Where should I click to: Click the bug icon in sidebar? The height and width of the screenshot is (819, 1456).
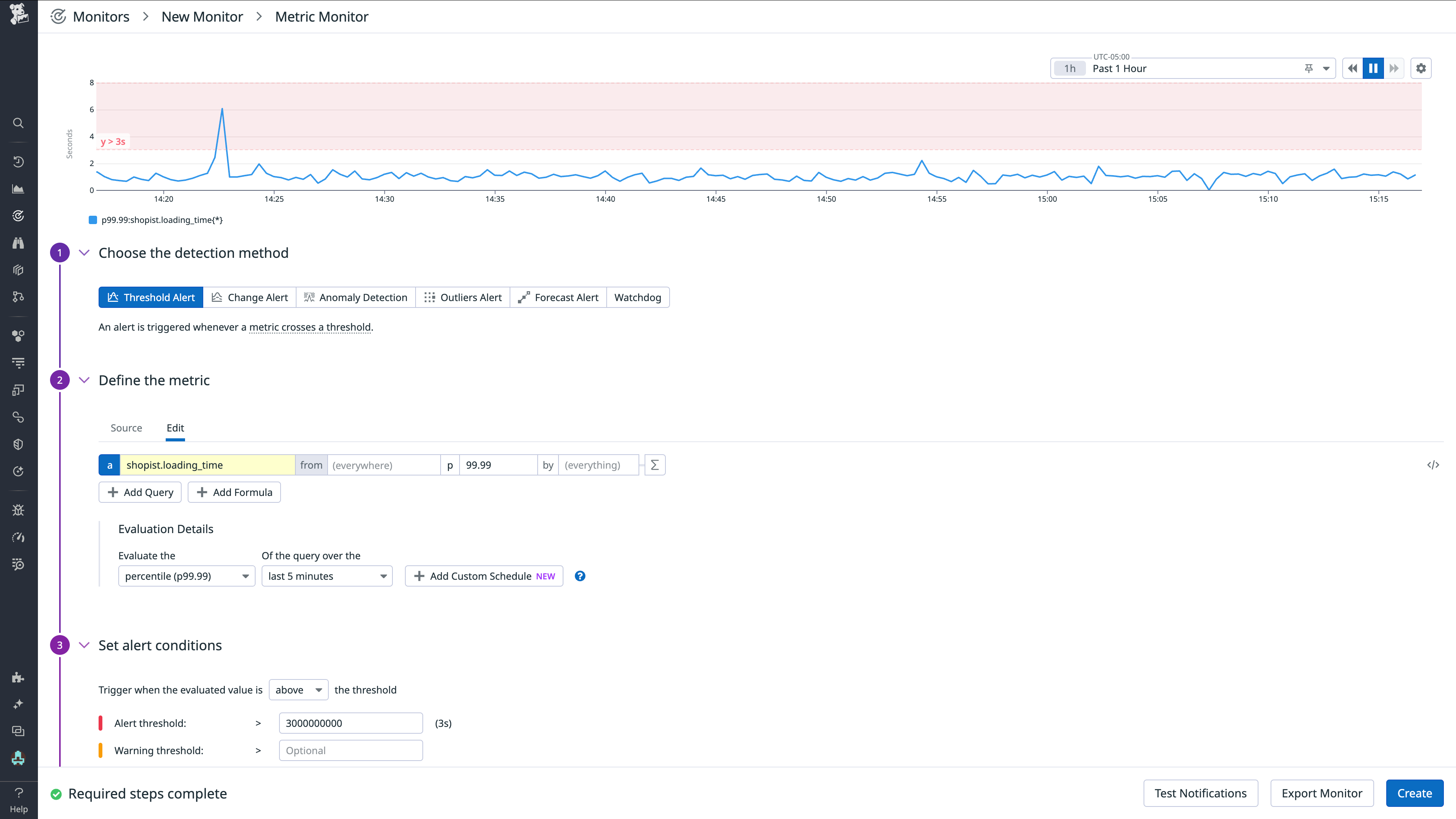coord(18,510)
